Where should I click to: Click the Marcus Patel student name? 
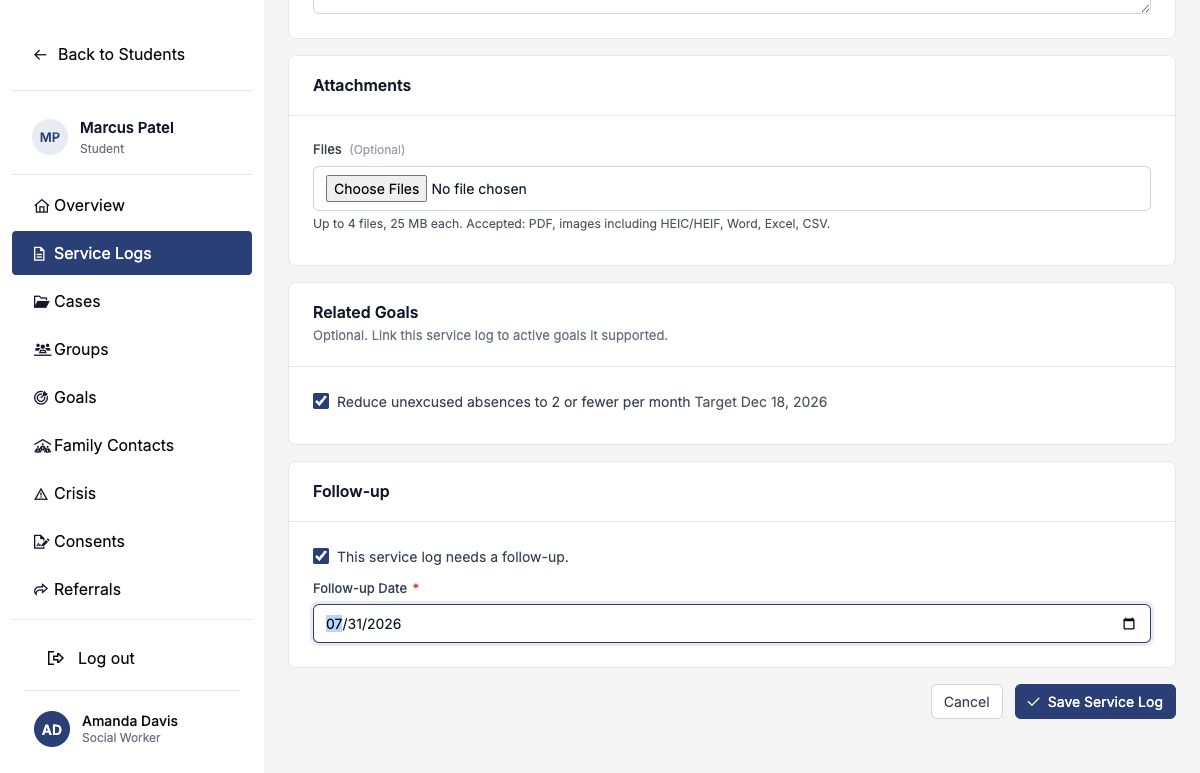tap(127, 128)
